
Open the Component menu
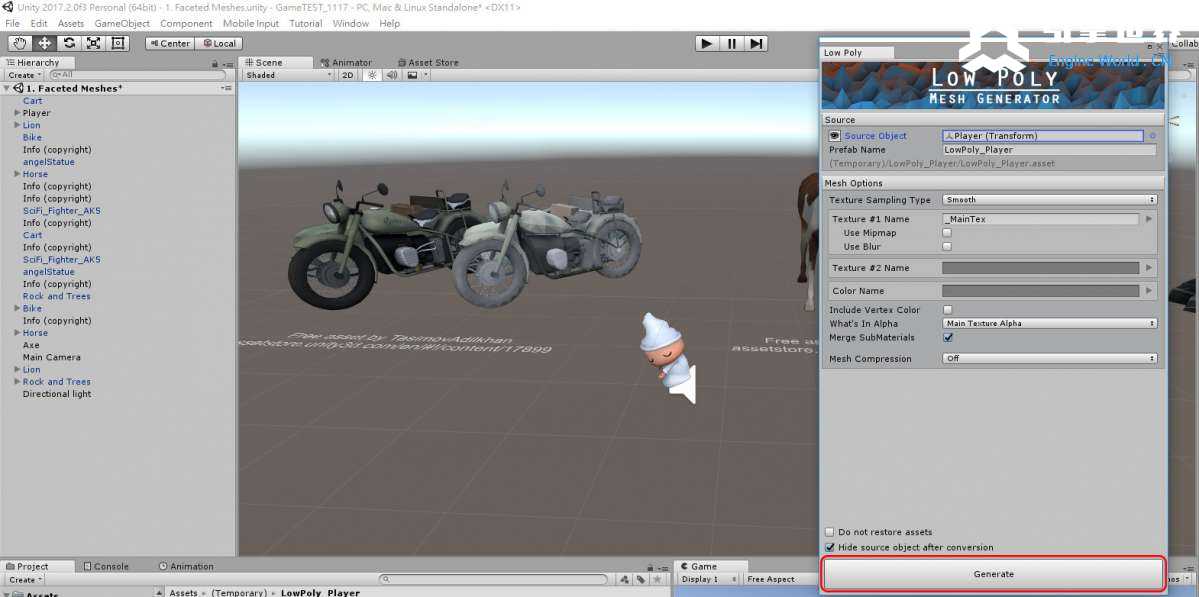(186, 24)
